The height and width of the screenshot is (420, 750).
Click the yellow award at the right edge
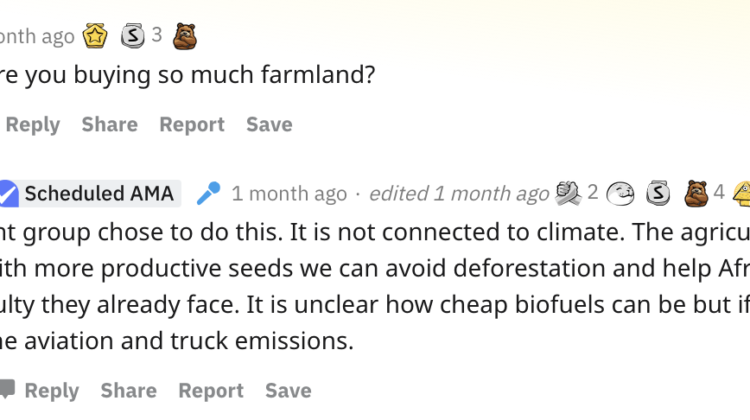[742, 193]
